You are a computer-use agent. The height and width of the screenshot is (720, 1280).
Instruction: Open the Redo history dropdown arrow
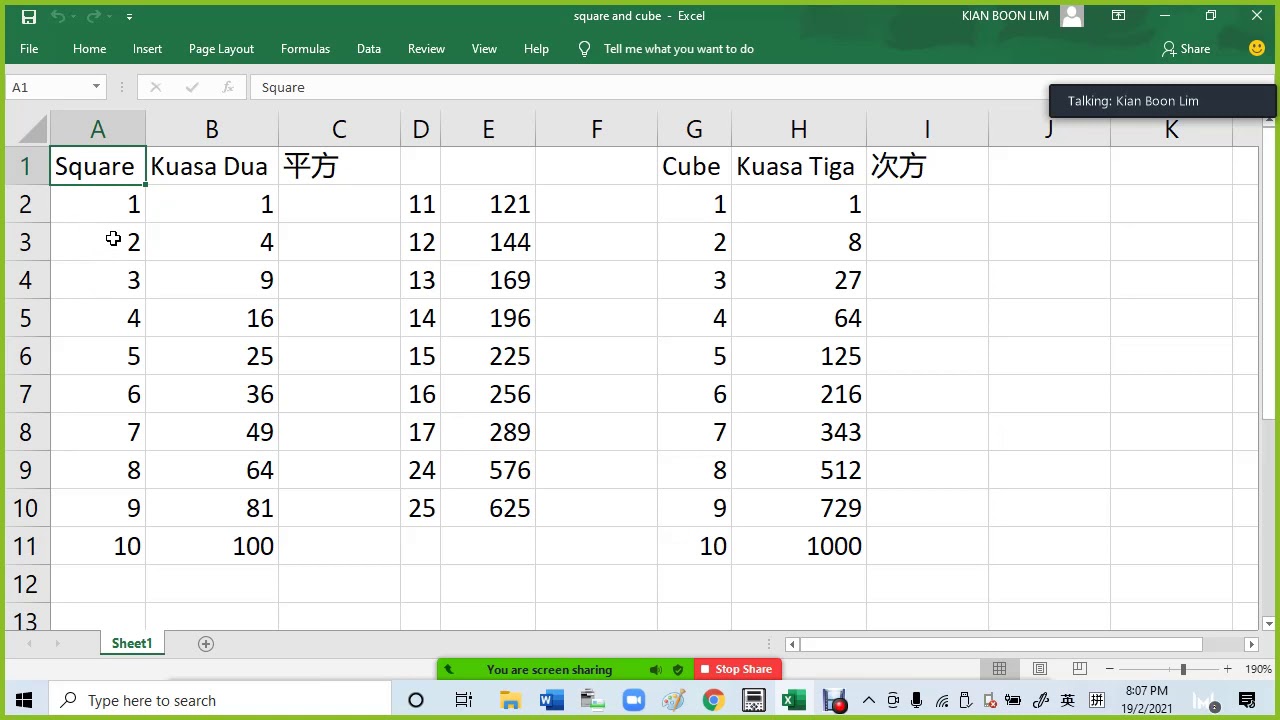[x=108, y=17]
